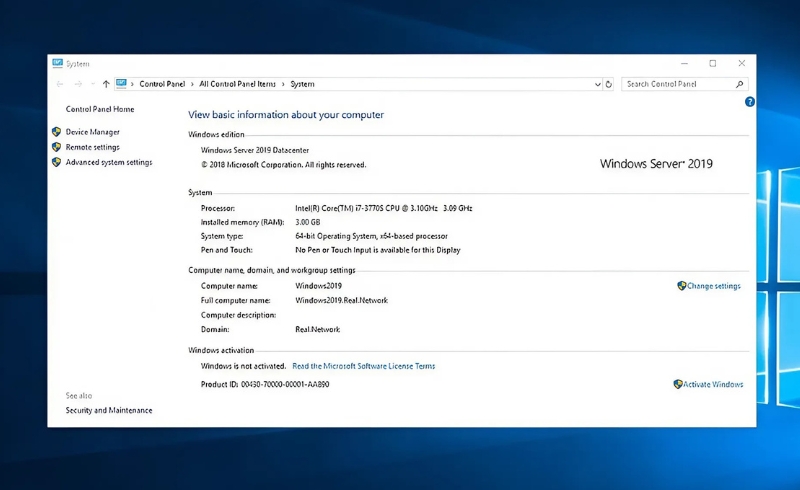
Task: Click shield icon beside Change settings
Action: [682, 286]
